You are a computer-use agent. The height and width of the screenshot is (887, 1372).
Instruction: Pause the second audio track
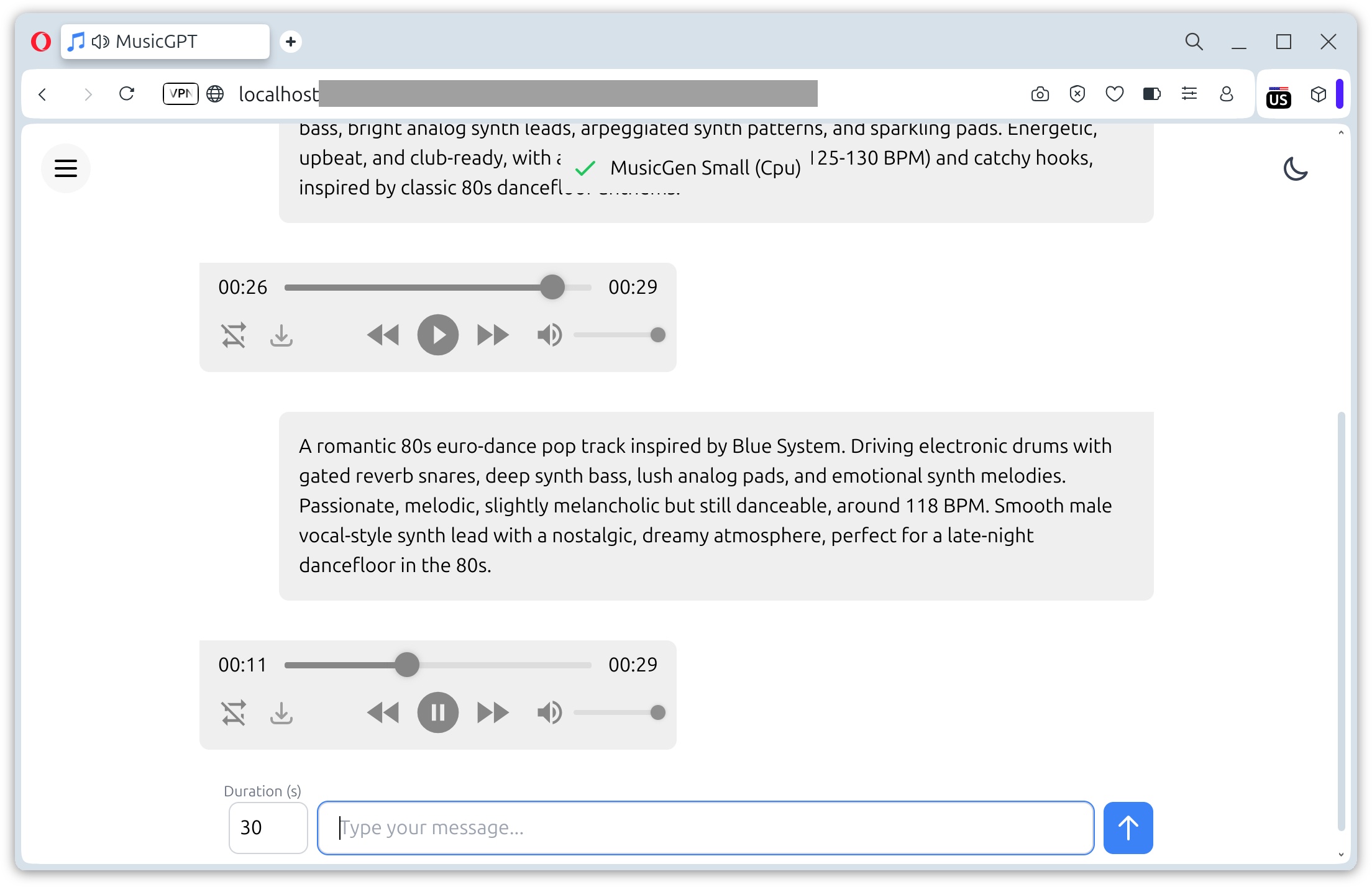pos(437,713)
